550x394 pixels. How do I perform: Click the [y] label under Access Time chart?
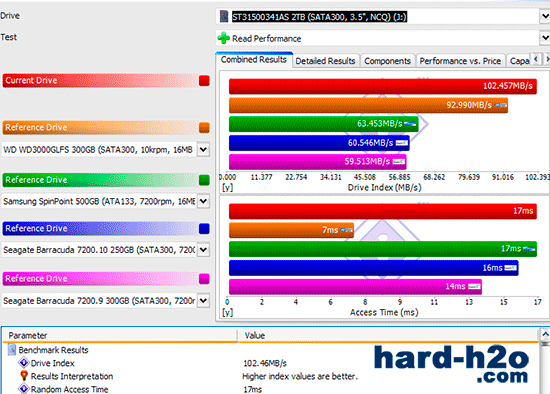[x=227, y=312]
